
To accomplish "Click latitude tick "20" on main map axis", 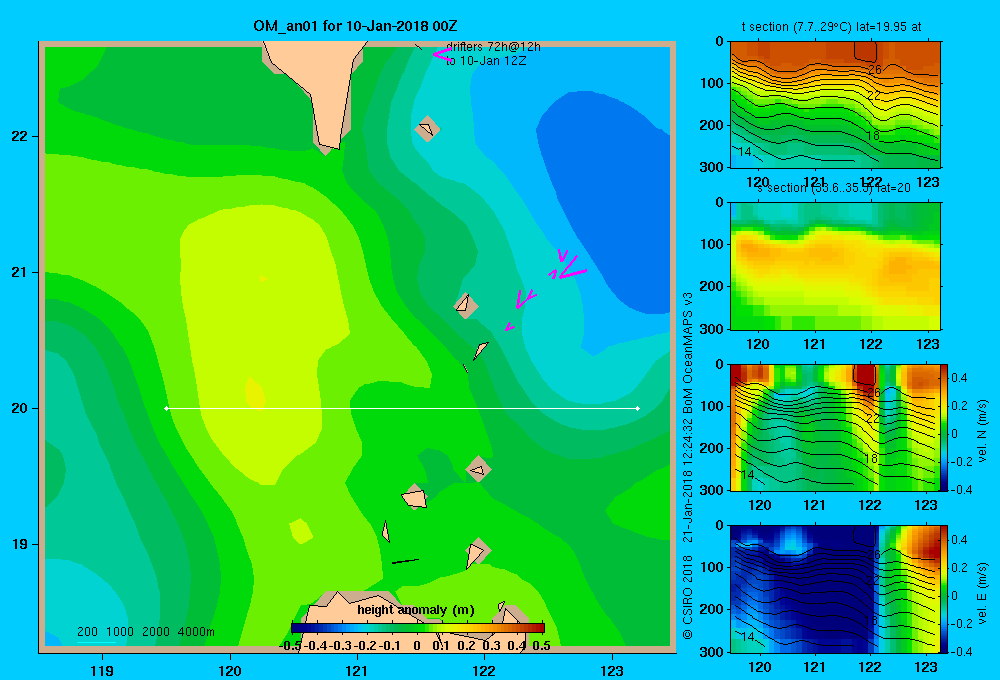I will click(20, 408).
